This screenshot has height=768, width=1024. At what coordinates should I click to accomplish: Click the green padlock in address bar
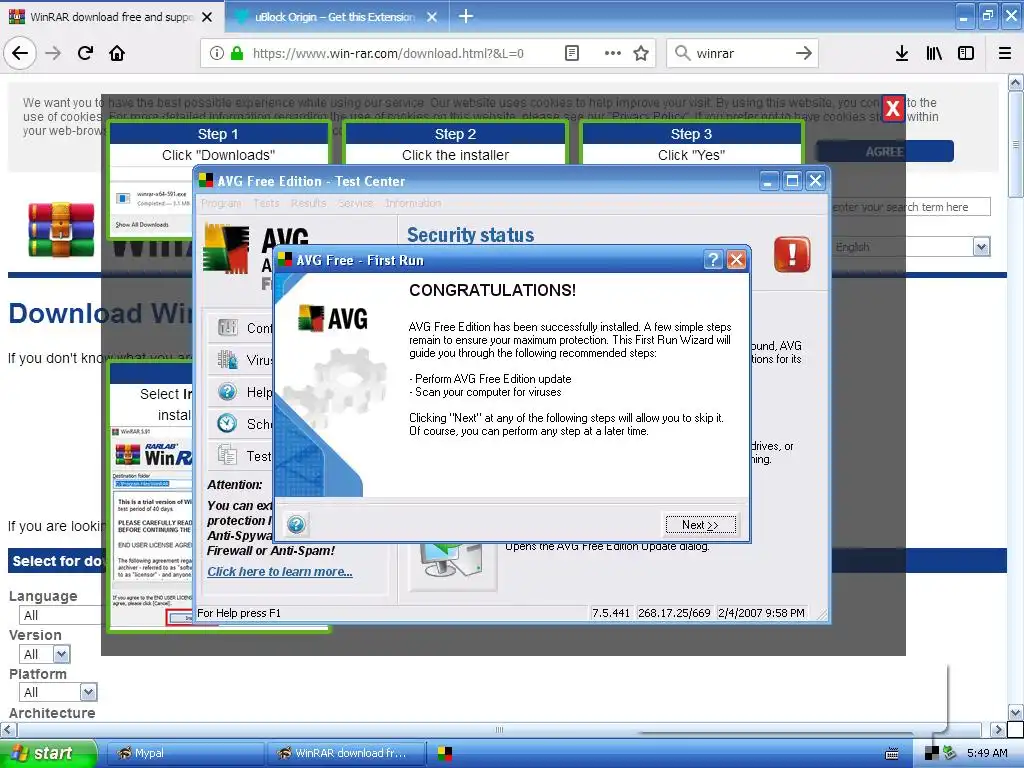[237, 53]
